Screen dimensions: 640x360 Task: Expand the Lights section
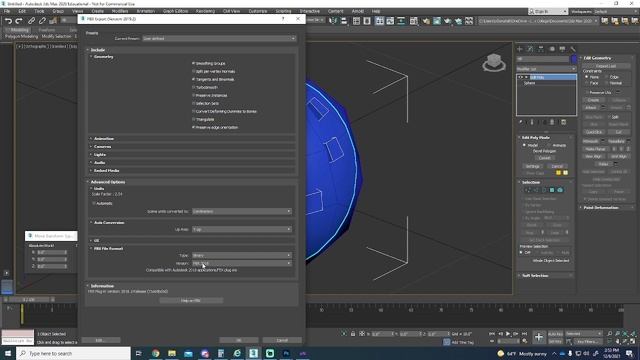click(x=100, y=155)
